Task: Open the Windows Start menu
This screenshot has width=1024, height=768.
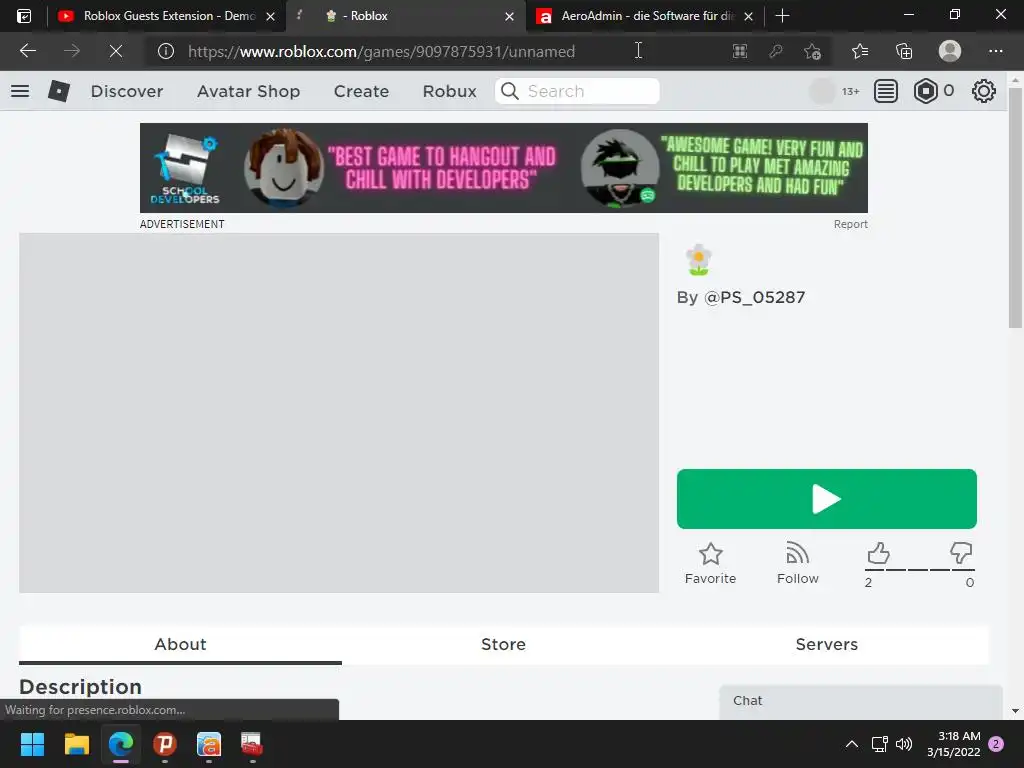Action: (32, 744)
